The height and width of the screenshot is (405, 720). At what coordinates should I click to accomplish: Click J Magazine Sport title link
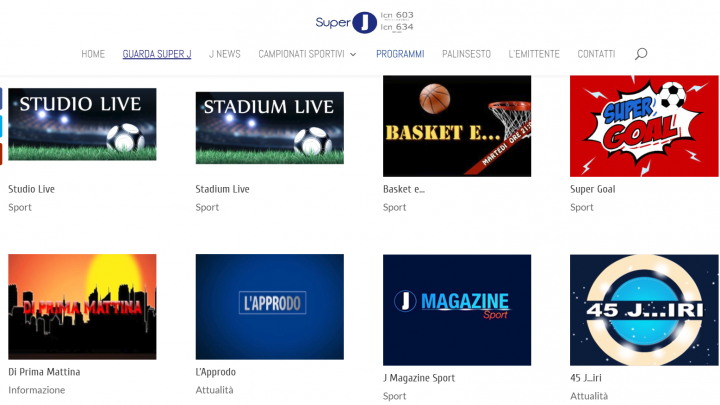click(x=419, y=378)
